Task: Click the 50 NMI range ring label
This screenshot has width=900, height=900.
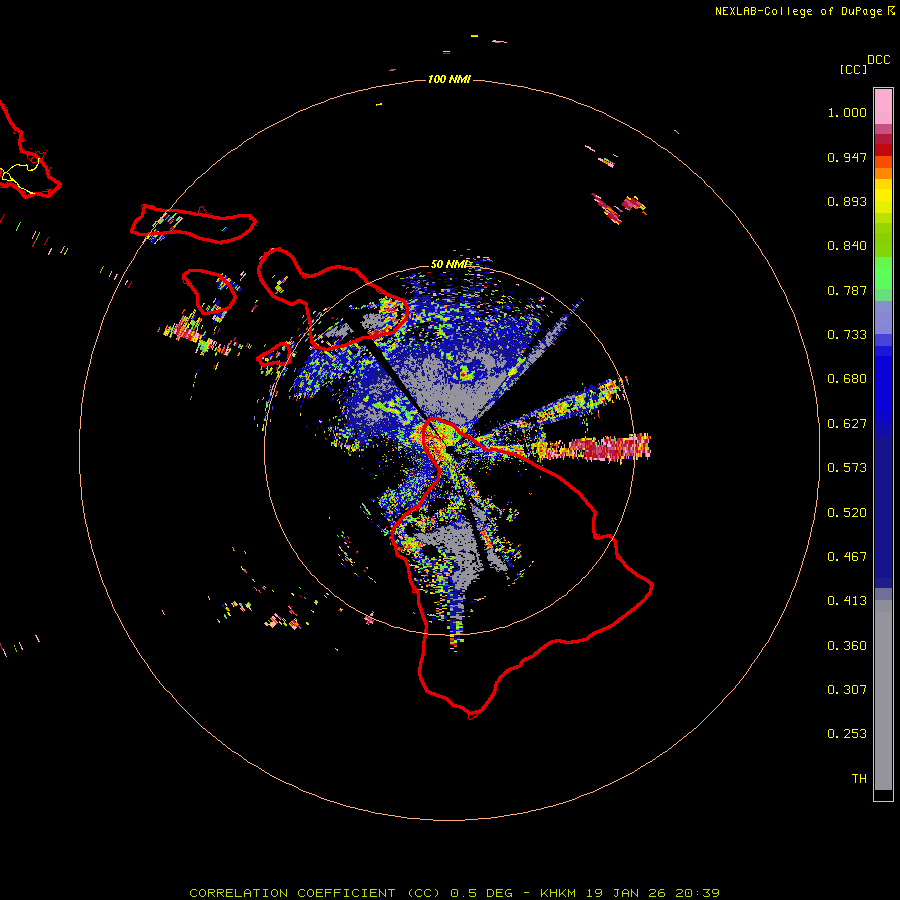Action: pyautogui.click(x=449, y=264)
